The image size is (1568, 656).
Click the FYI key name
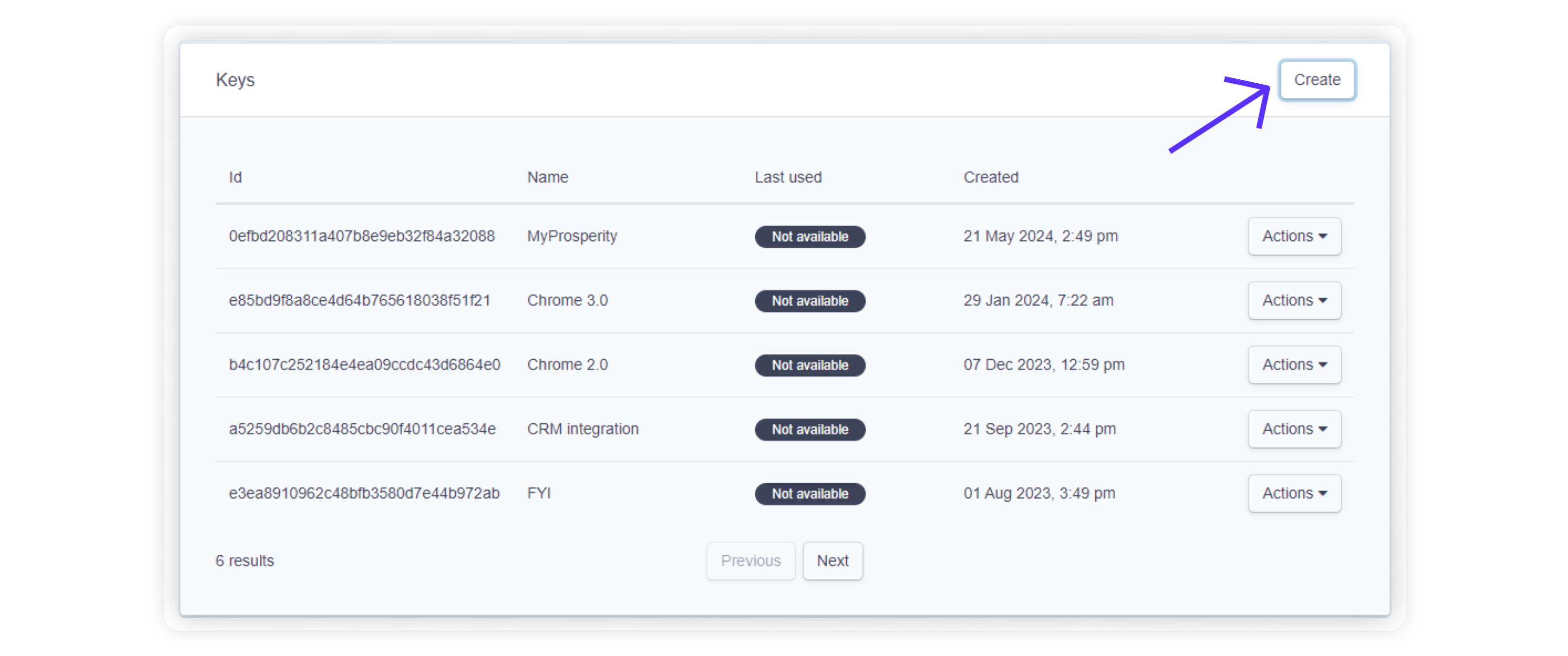(x=539, y=493)
